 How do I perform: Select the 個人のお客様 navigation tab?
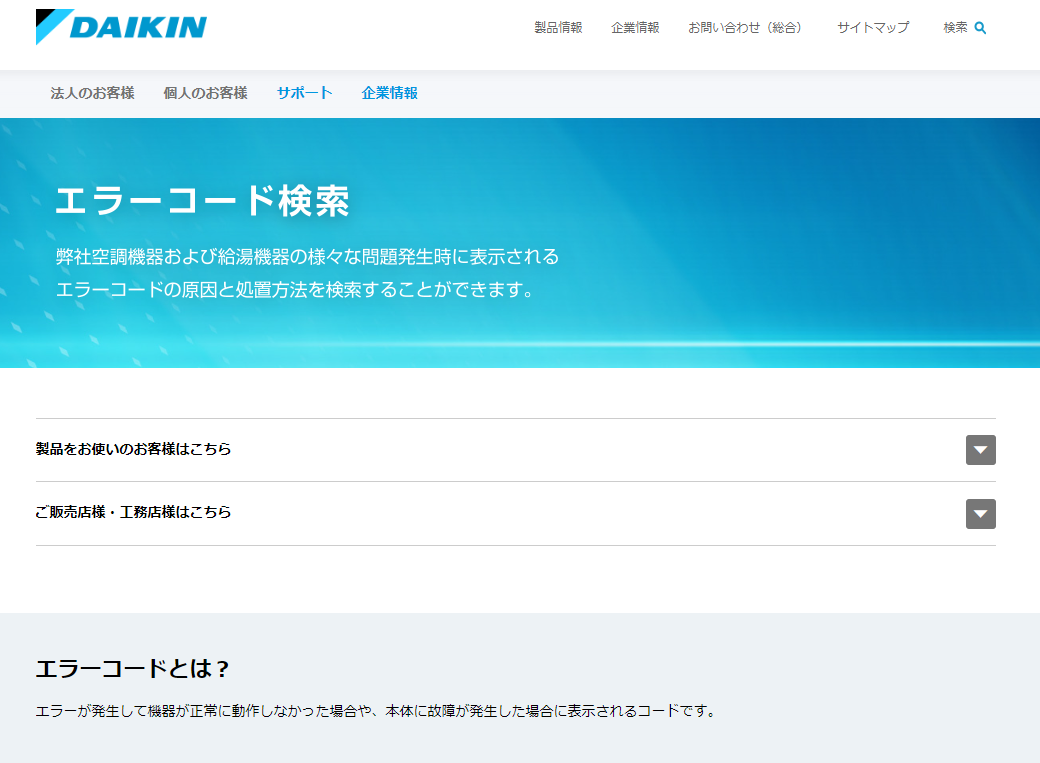click(205, 93)
